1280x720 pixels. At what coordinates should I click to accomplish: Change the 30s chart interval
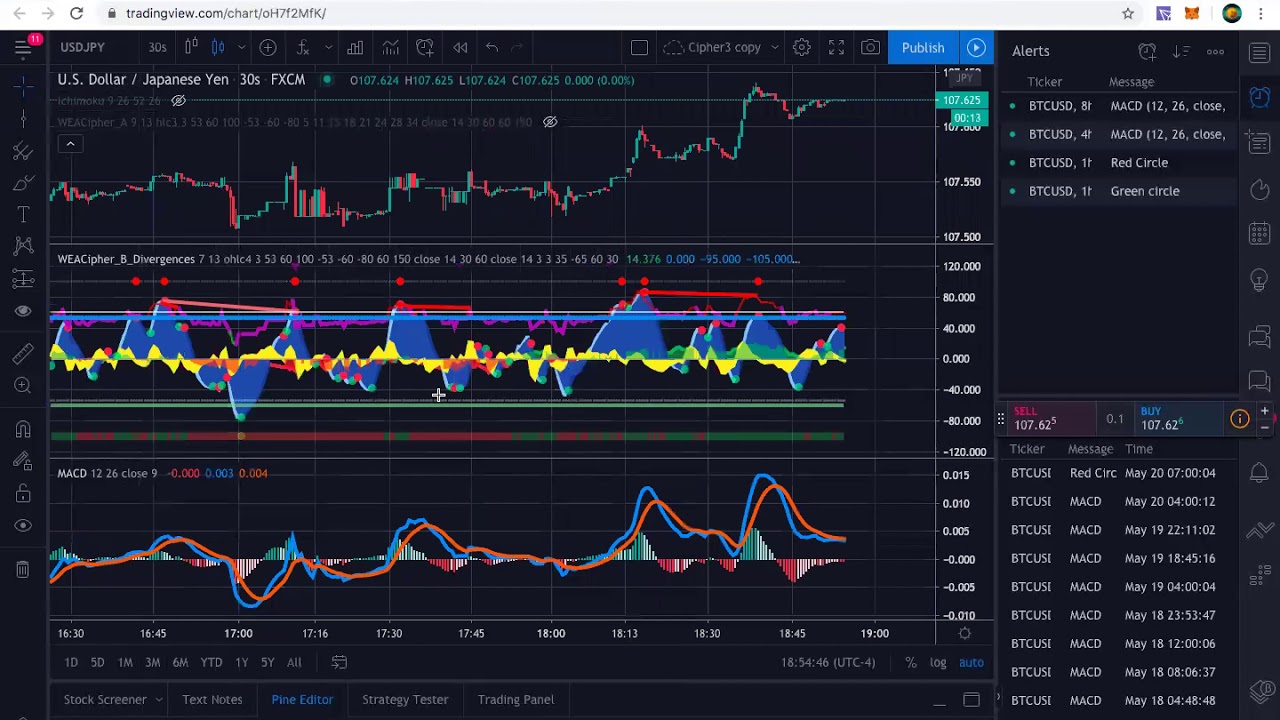point(157,47)
